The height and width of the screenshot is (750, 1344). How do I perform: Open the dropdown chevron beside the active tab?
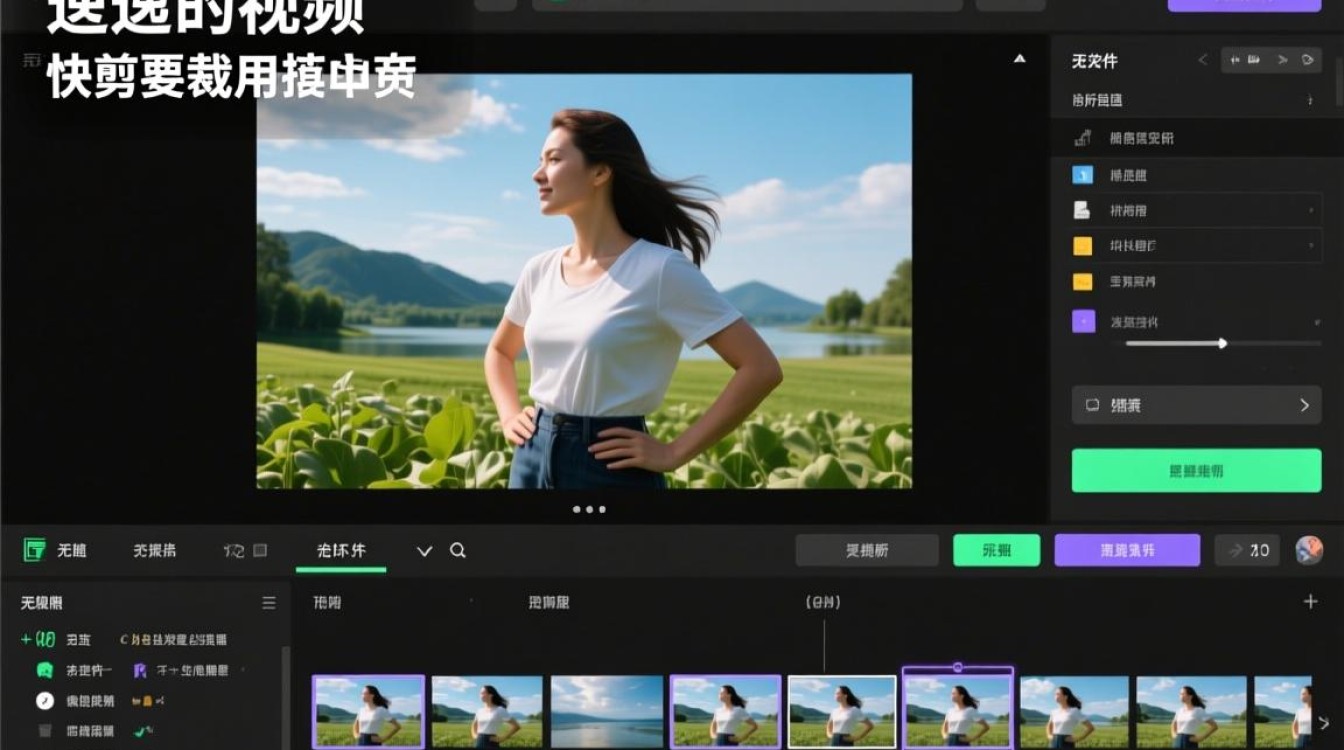424,550
